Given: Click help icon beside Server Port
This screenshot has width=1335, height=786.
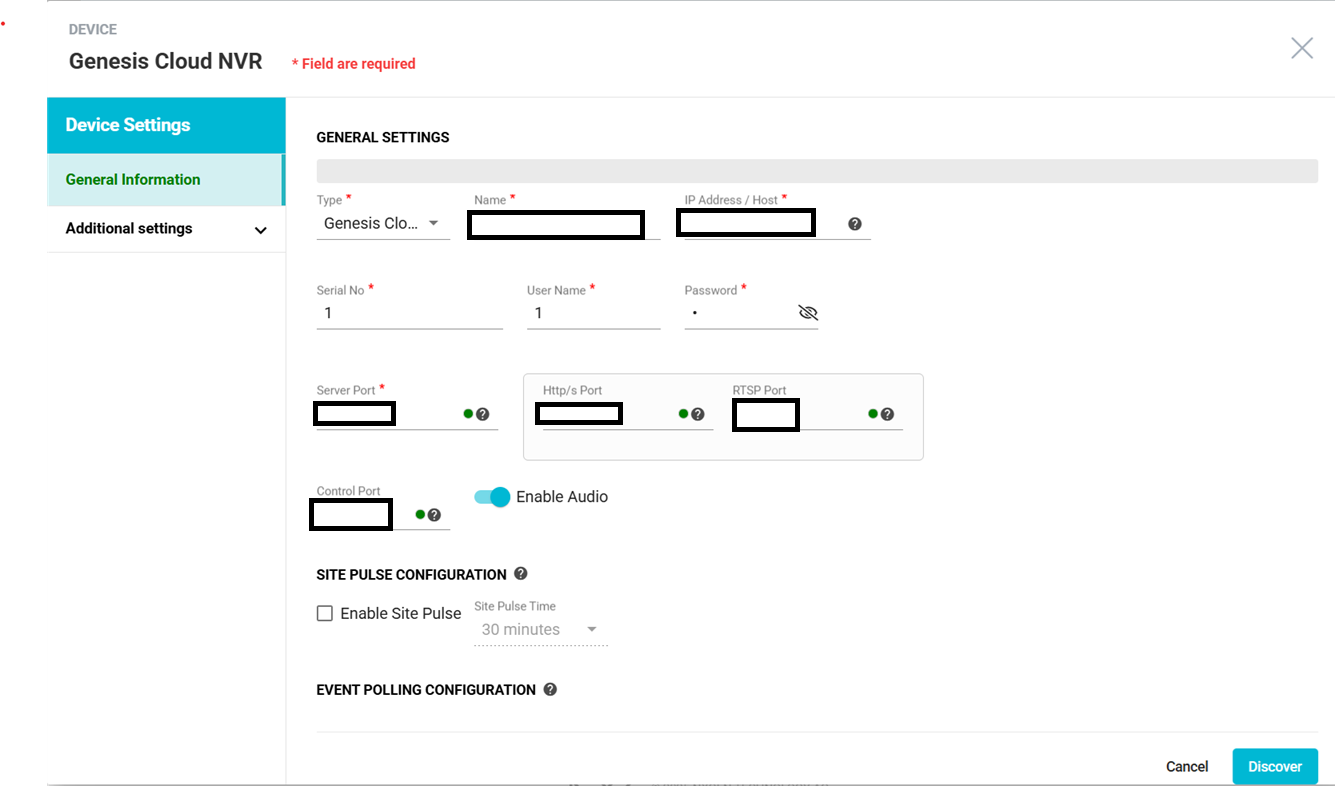Looking at the screenshot, I should 482,414.
